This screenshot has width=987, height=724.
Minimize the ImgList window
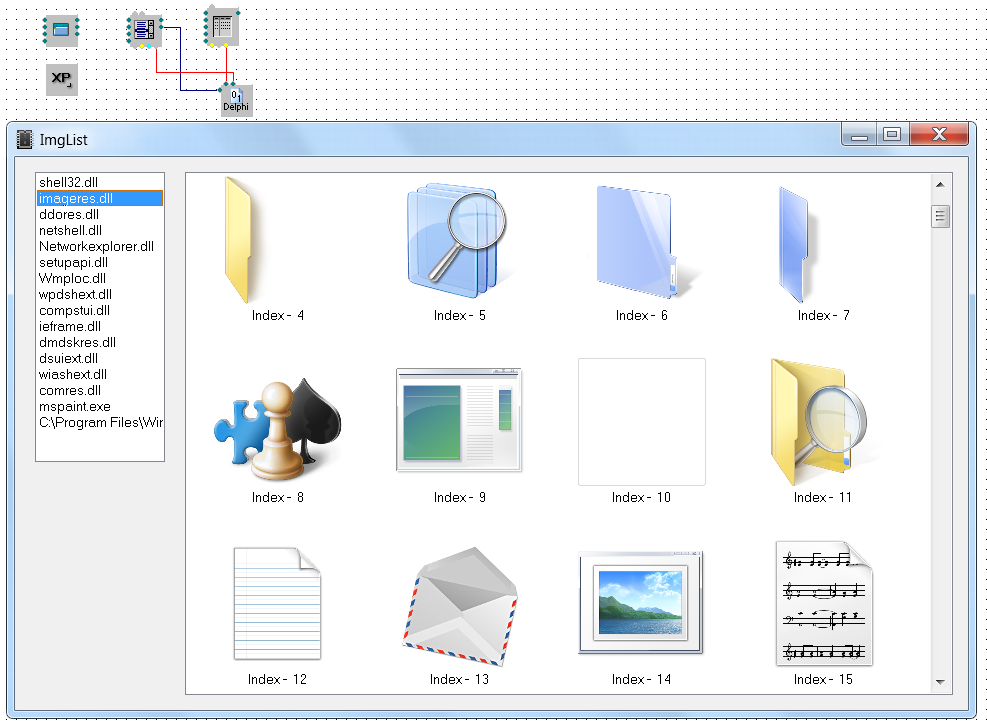tap(859, 135)
